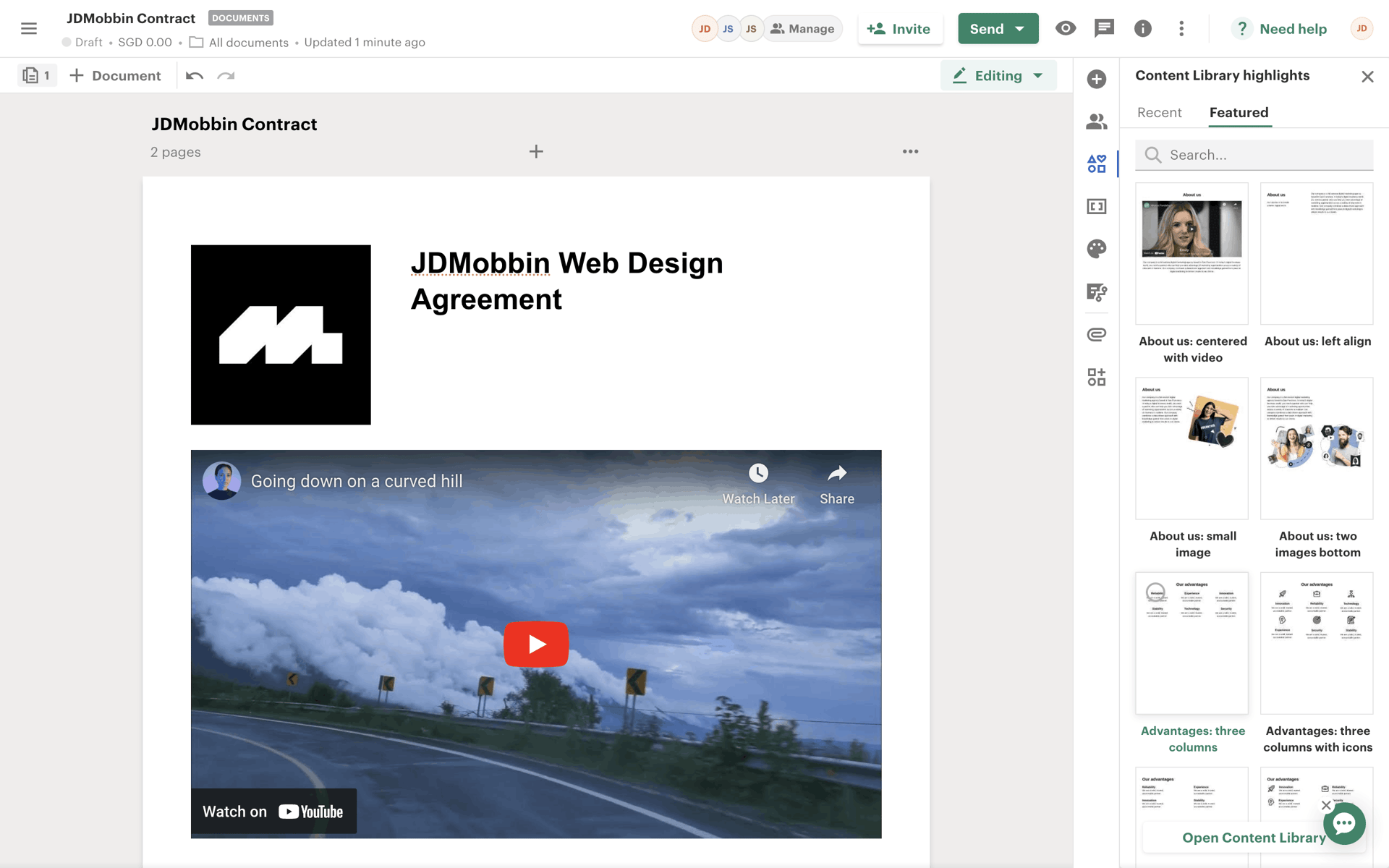1389x868 pixels.
Task: Click Need help link
Action: tap(1280, 29)
